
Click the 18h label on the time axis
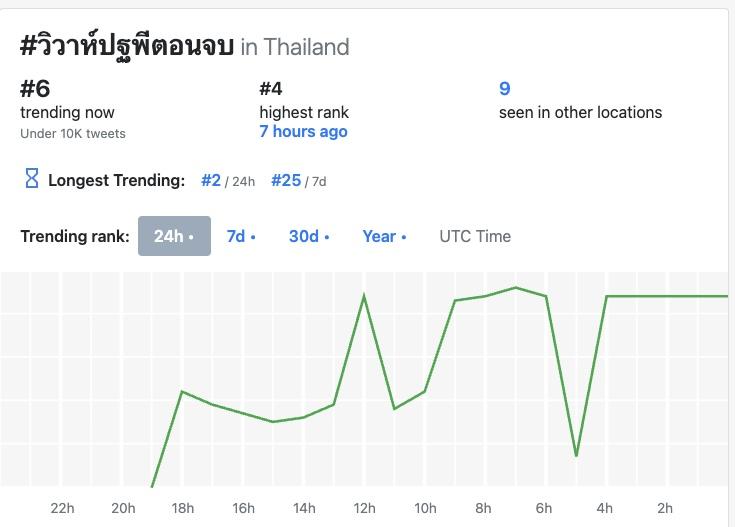click(183, 508)
